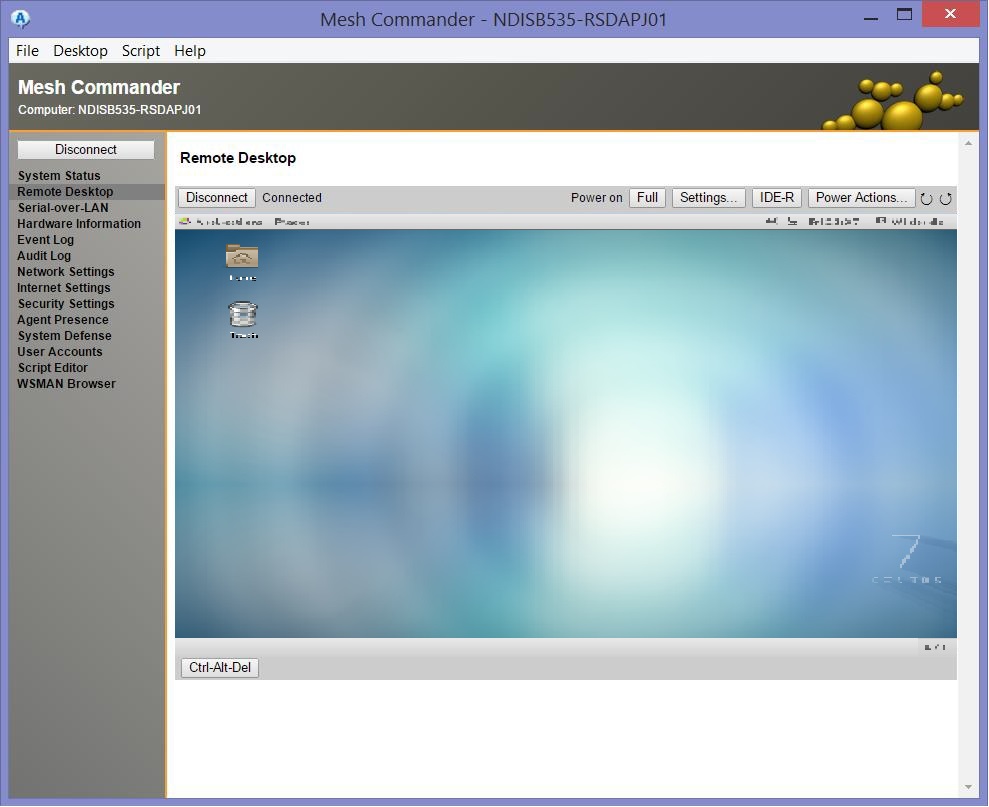Click the user menu in remote top panel
The width and height of the screenshot is (989, 807).
coord(910,221)
